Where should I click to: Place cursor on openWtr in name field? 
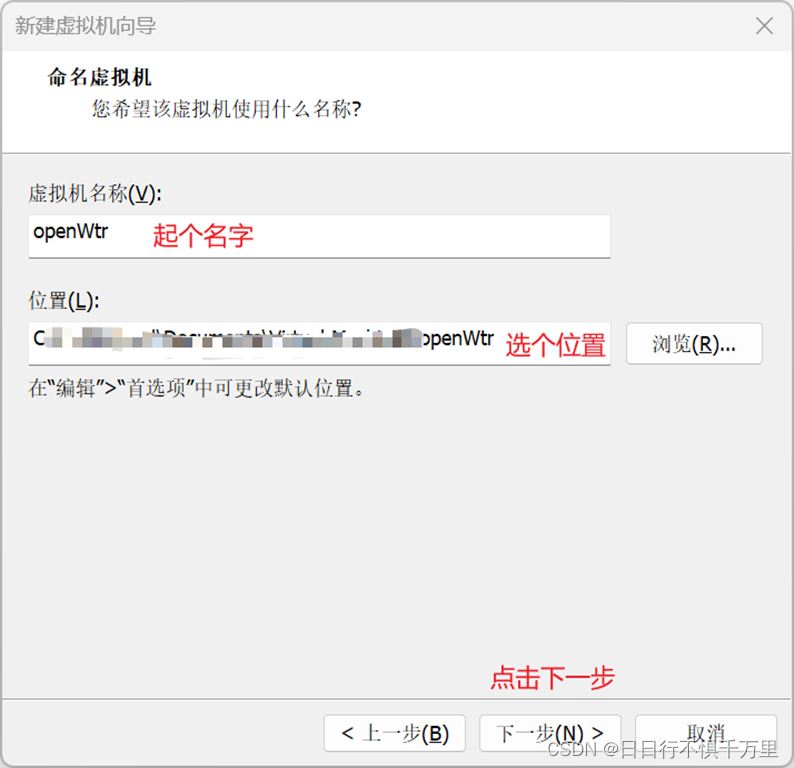tap(70, 232)
